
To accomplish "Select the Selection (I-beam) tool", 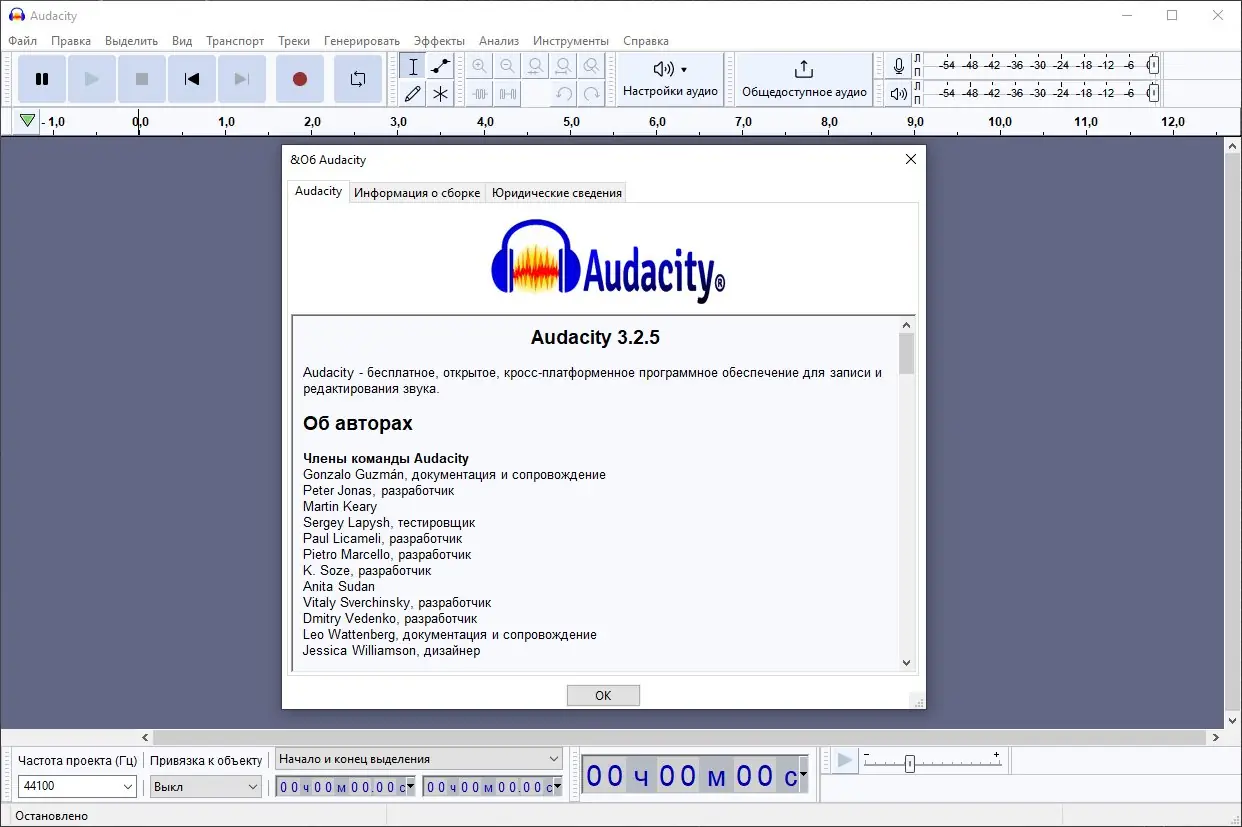I will pyautogui.click(x=413, y=67).
